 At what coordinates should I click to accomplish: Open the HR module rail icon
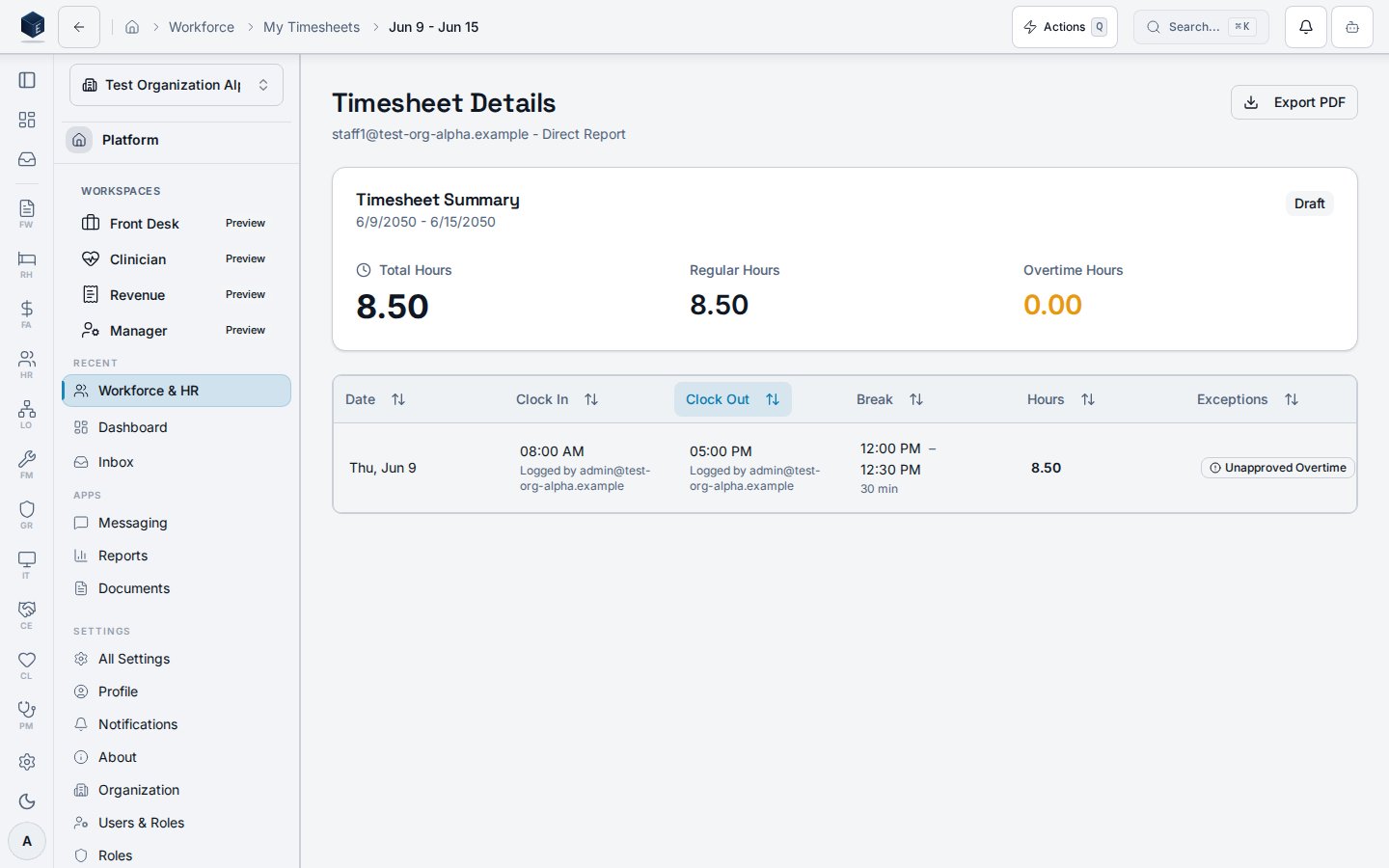point(27,363)
